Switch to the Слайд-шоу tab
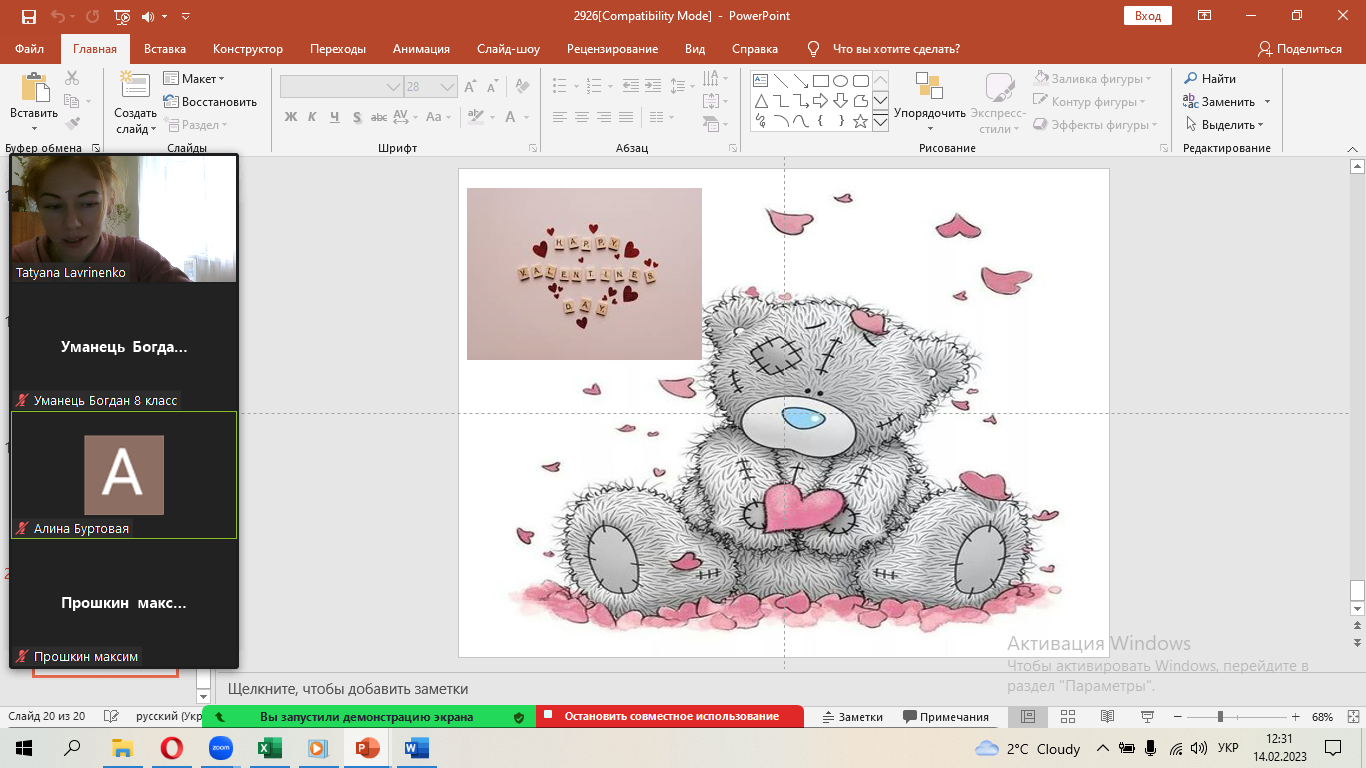Image resolution: width=1366 pixels, height=768 pixels. coord(508,49)
